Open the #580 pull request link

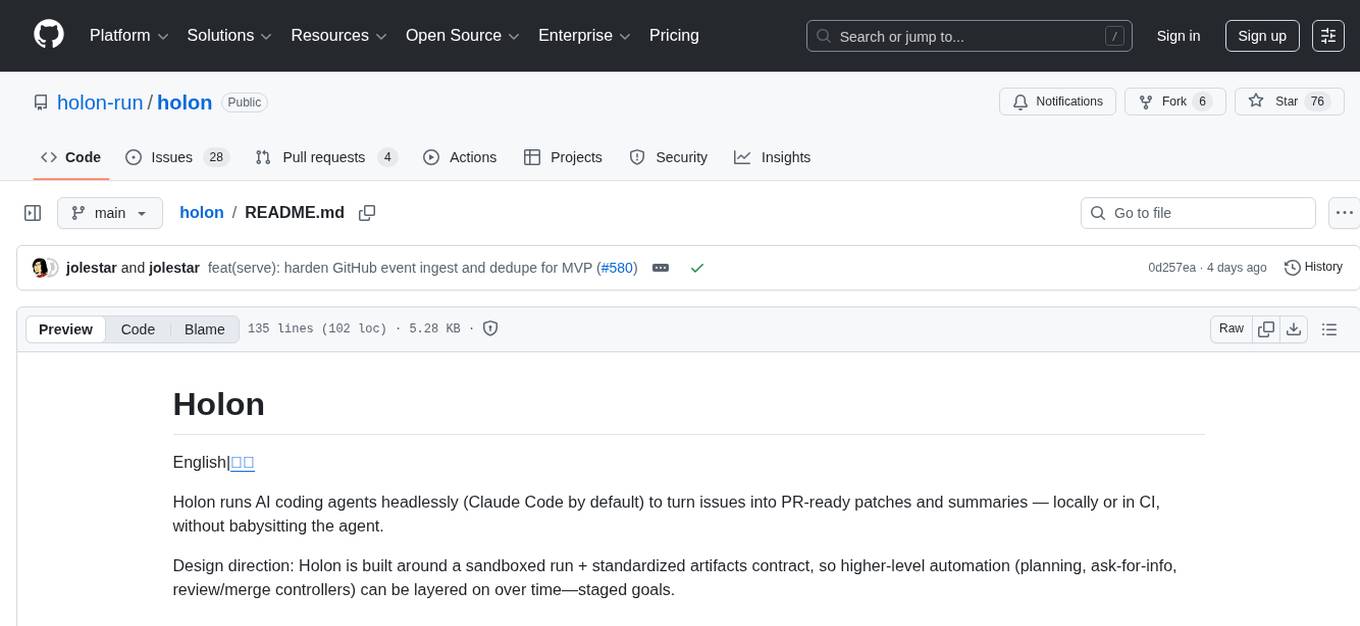[x=617, y=268]
